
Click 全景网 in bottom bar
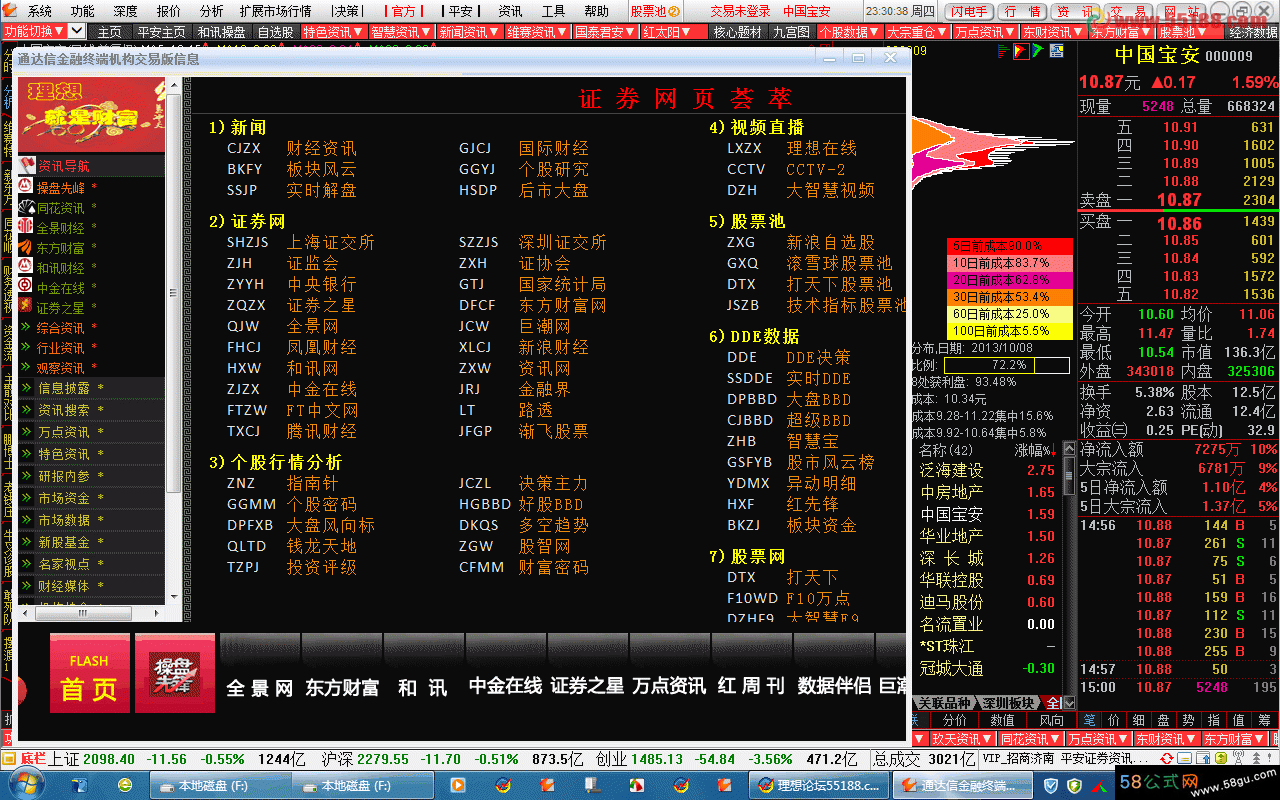tap(259, 688)
